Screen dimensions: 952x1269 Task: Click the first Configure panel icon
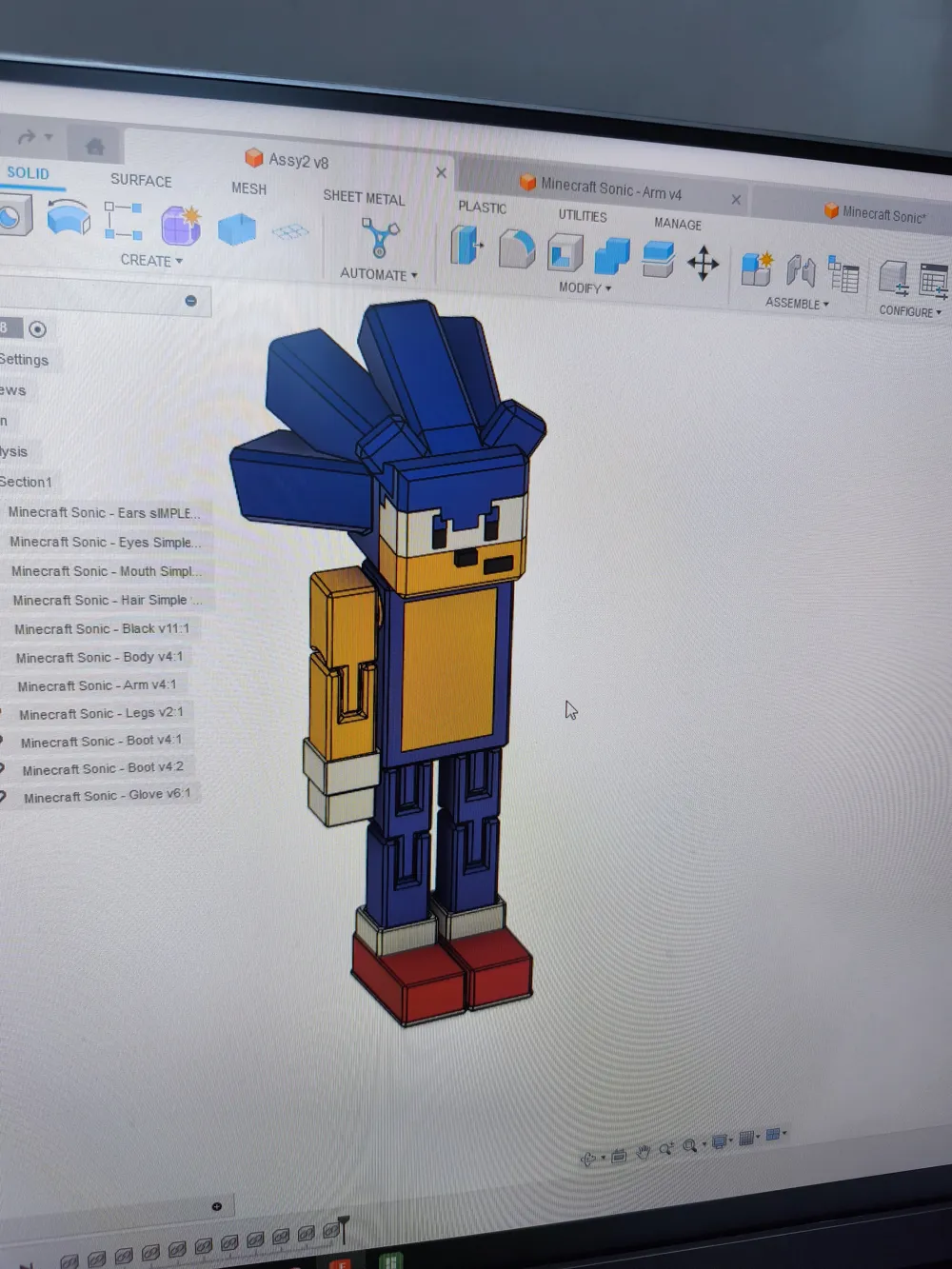click(x=892, y=278)
